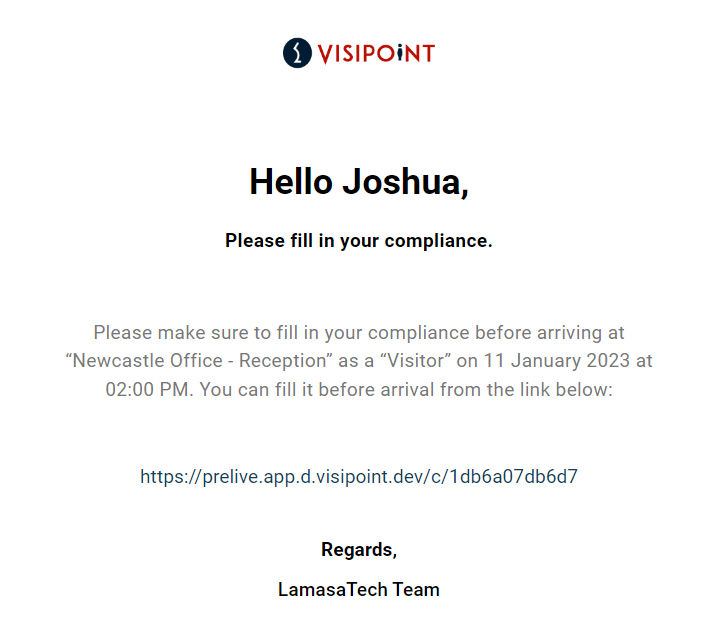Select the "Please fill in your compliance." subheading
721x624 pixels.
(x=359, y=241)
